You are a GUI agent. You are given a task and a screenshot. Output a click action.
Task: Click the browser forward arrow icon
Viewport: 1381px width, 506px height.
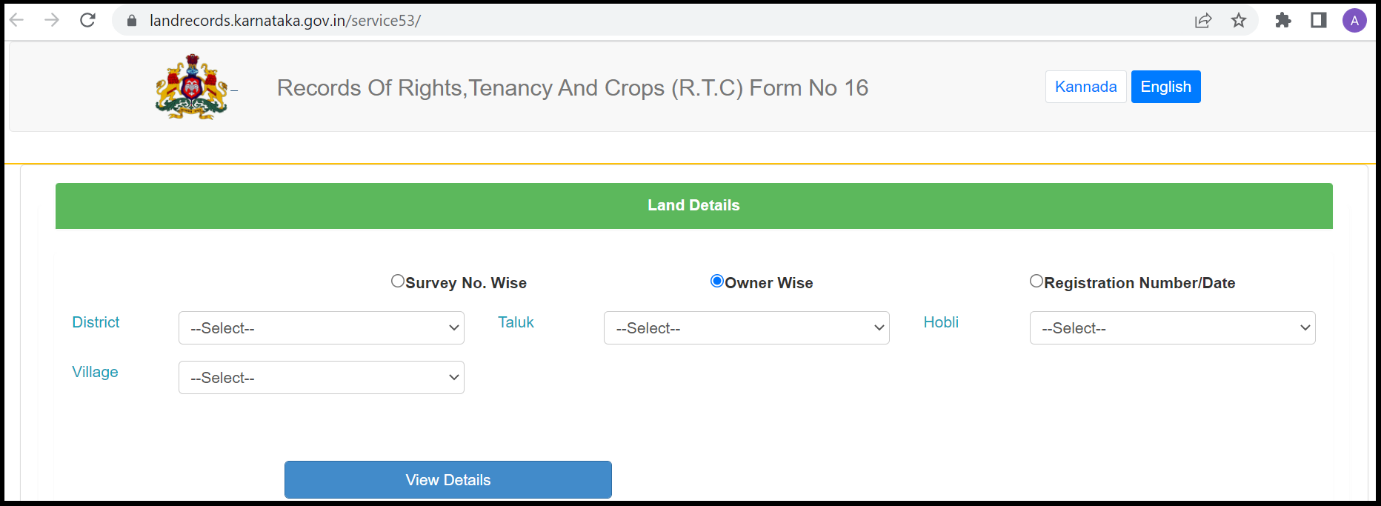(x=52, y=20)
